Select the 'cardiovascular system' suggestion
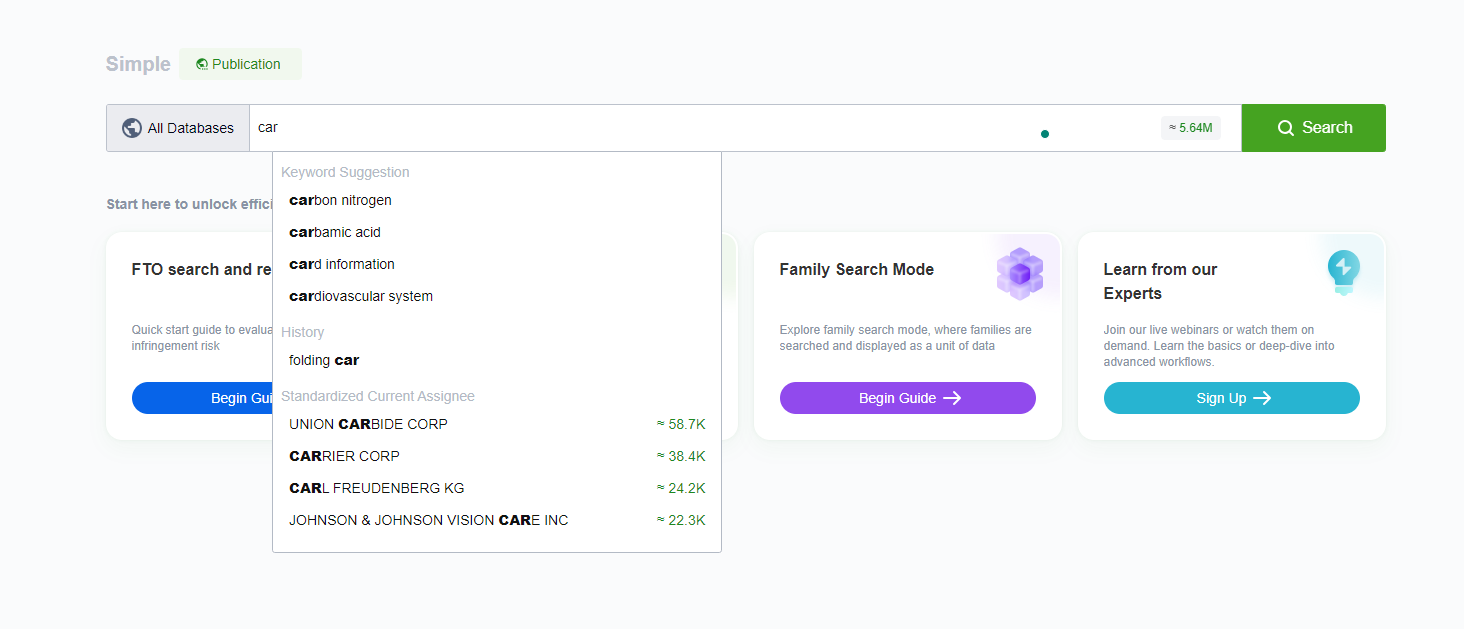Image resolution: width=1464 pixels, height=629 pixels. click(x=361, y=296)
